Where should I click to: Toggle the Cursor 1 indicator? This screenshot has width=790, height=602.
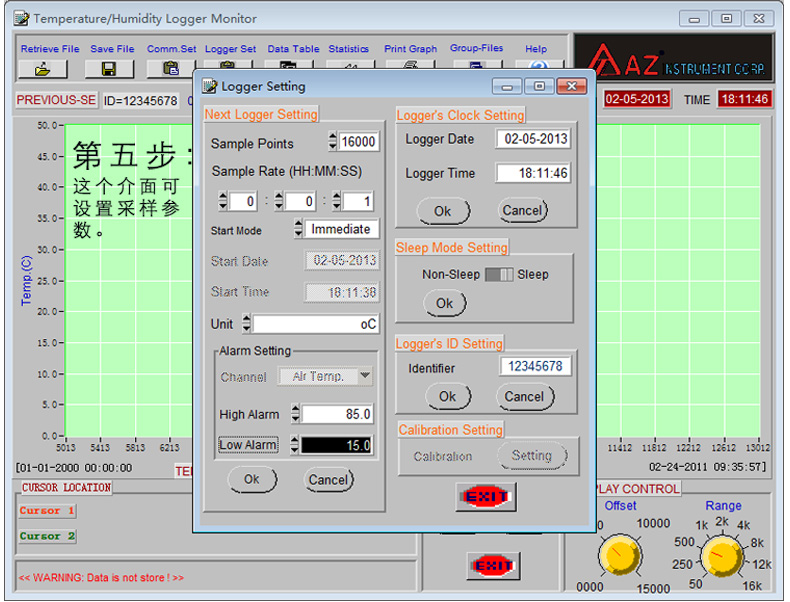click(x=47, y=511)
